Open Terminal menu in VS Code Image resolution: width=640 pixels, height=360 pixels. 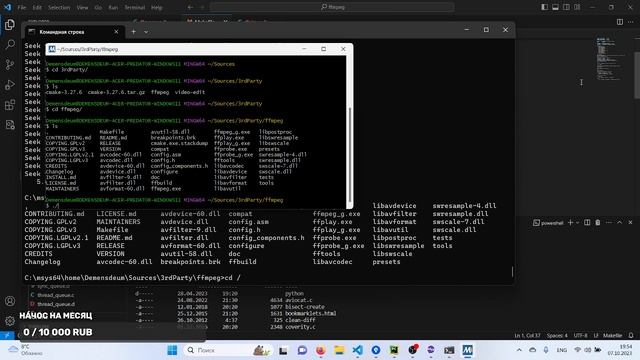(x=135, y=7)
